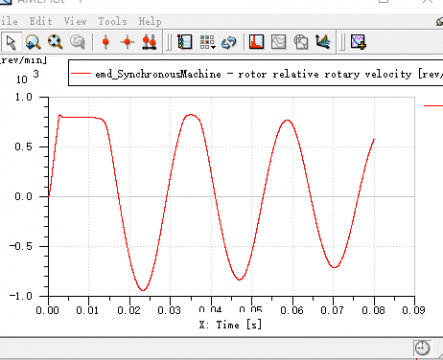Open the Tools menu
The height and width of the screenshot is (360, 443).
point(113,21)
